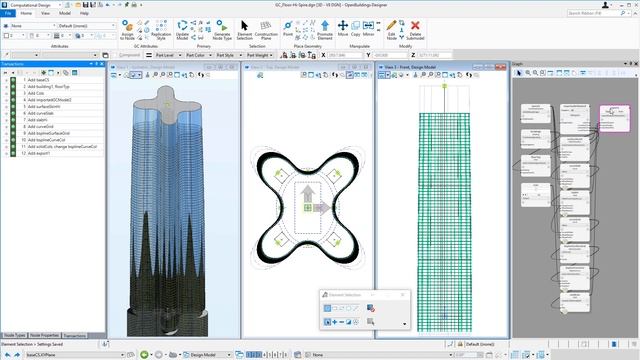The width and height of the screenshot is (640, 360).
Task: Open the Part Style dropdown
Action: pos(229,55)
